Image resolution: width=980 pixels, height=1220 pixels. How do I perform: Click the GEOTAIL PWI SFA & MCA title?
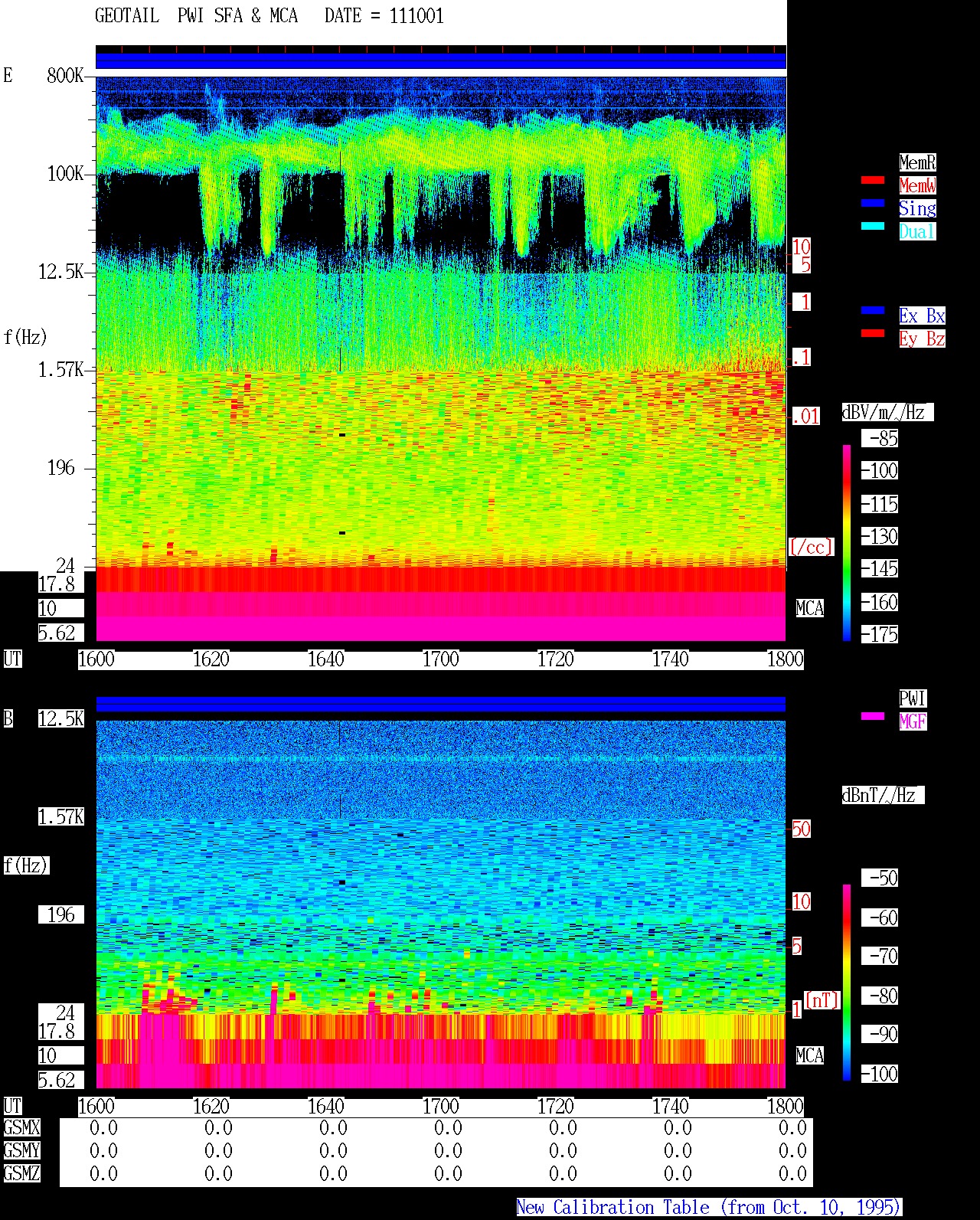point(196,16)
